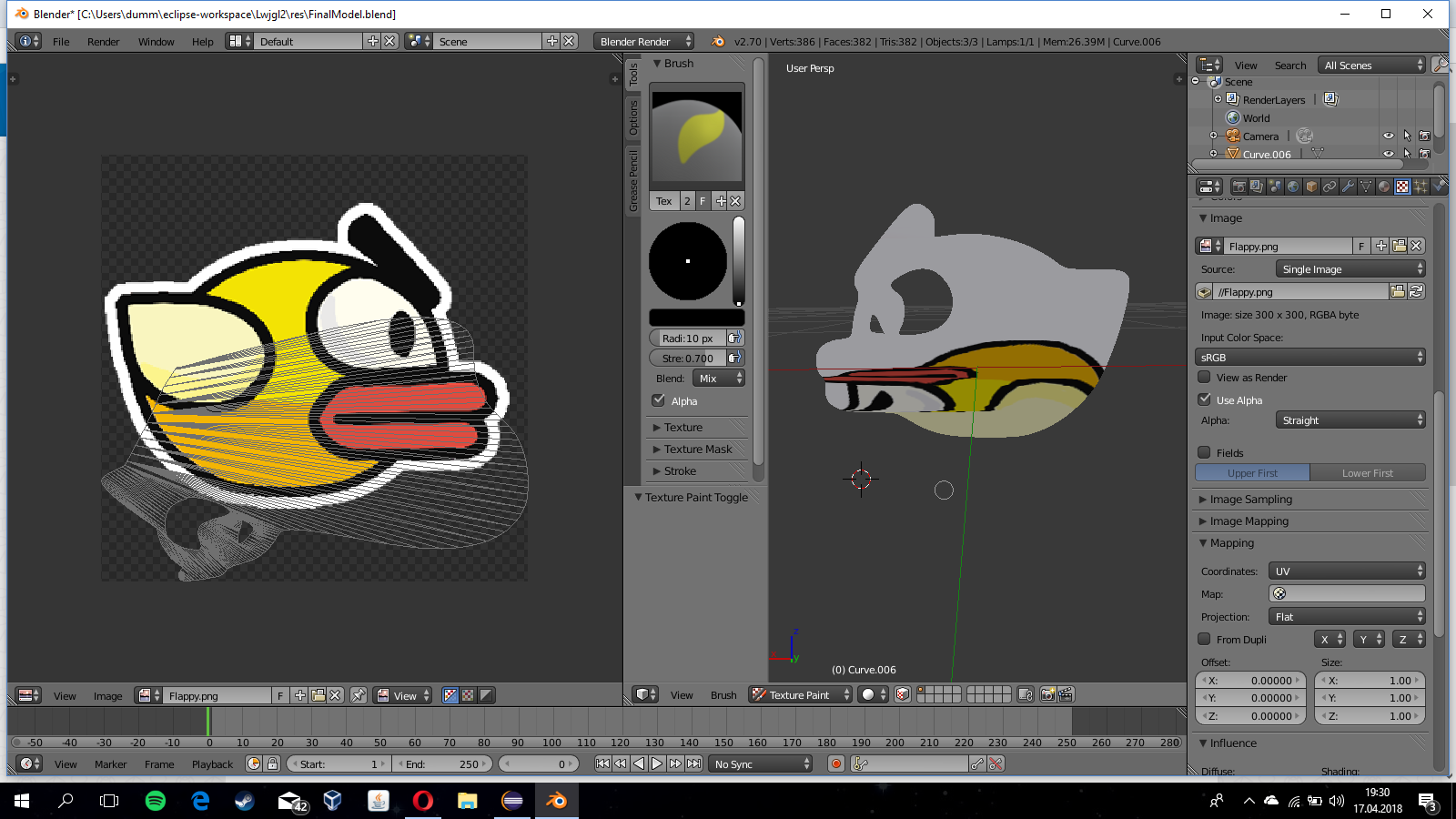This screenshot has width=1456, height=819.
Task: Open the Texture Paint mode dropdown
Action: (801, 694)
